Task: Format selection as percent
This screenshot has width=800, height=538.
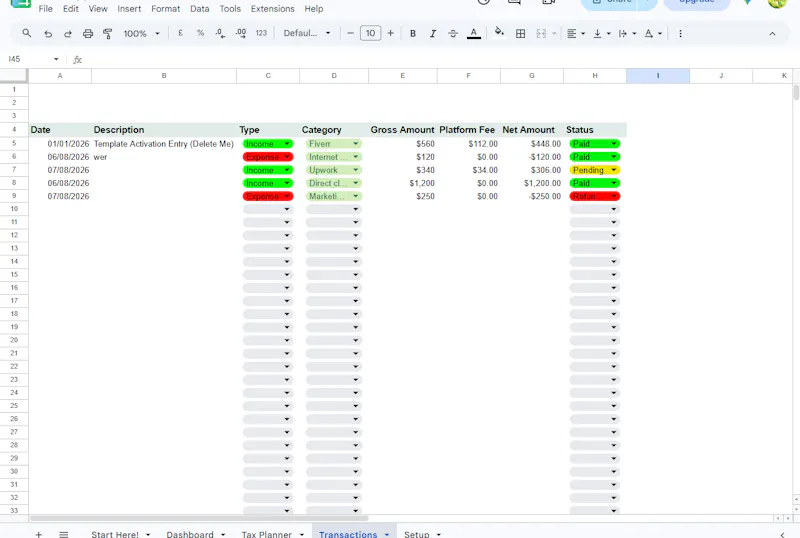Action: [201, 33]
